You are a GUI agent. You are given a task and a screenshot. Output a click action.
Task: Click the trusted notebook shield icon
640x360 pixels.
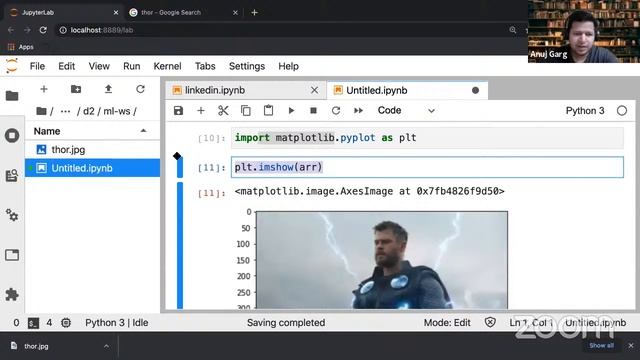(x=490, y=322)
